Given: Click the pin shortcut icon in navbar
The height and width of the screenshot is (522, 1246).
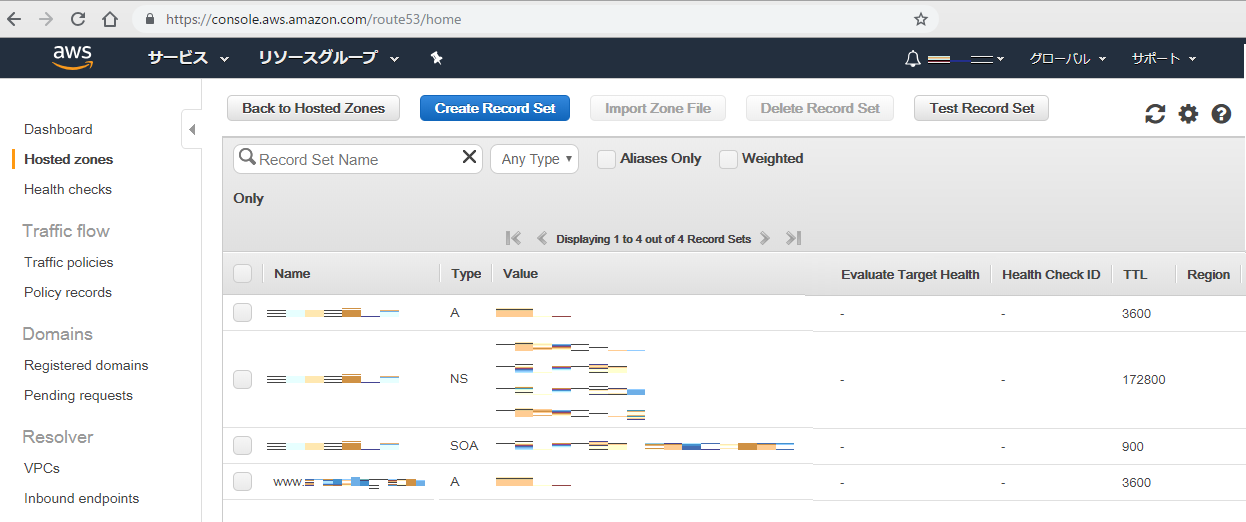Looking at the screenshot, I should point(436,58).
